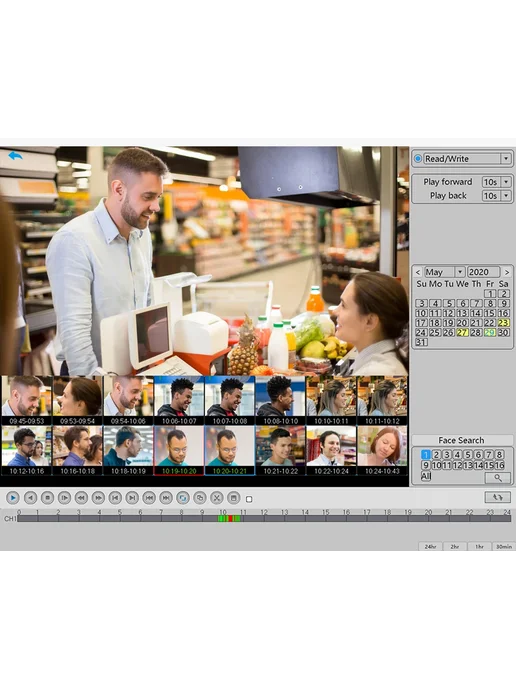Screen dimensions: 516x688
Task: Select May 29 in the calendar
Action: tap(490, 333)
